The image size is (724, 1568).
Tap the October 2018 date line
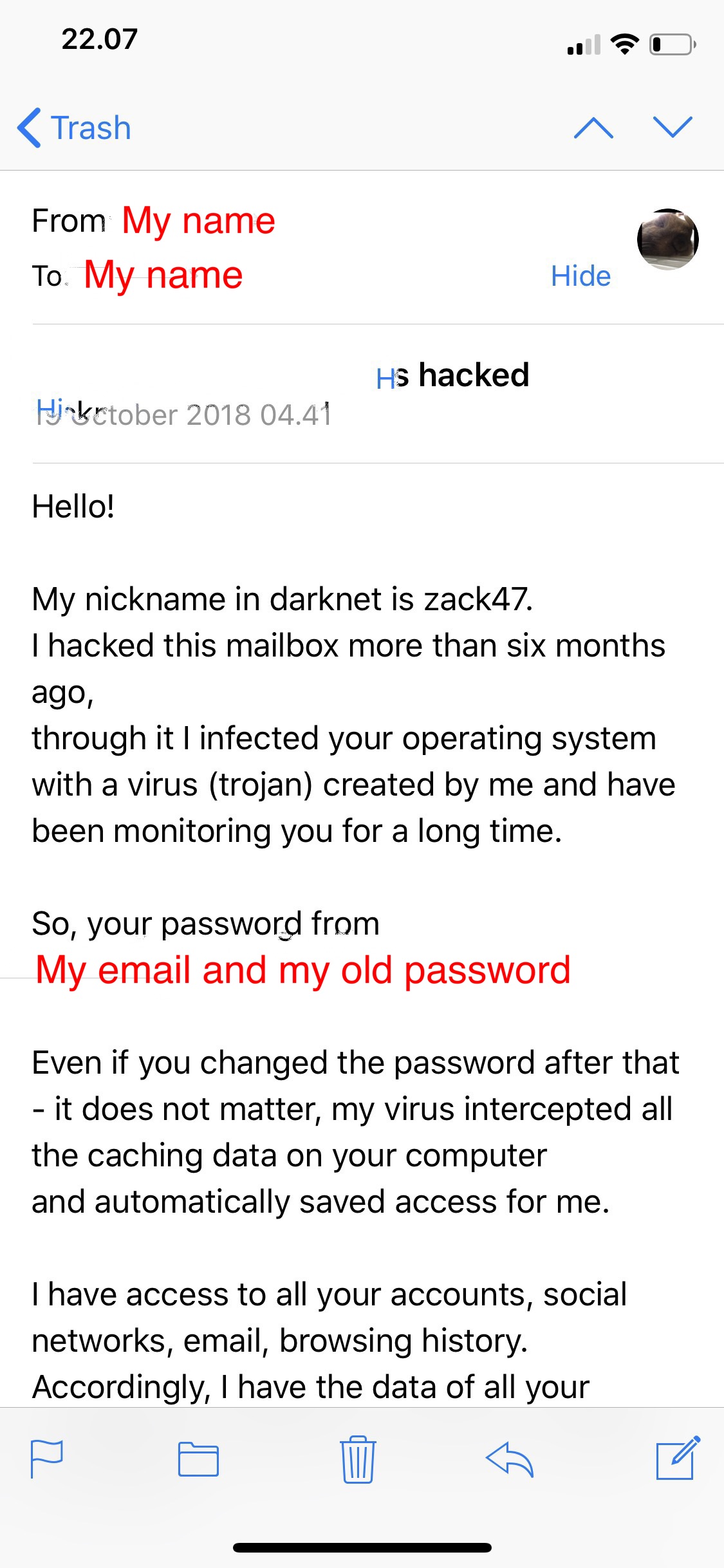tap(183, 415)
